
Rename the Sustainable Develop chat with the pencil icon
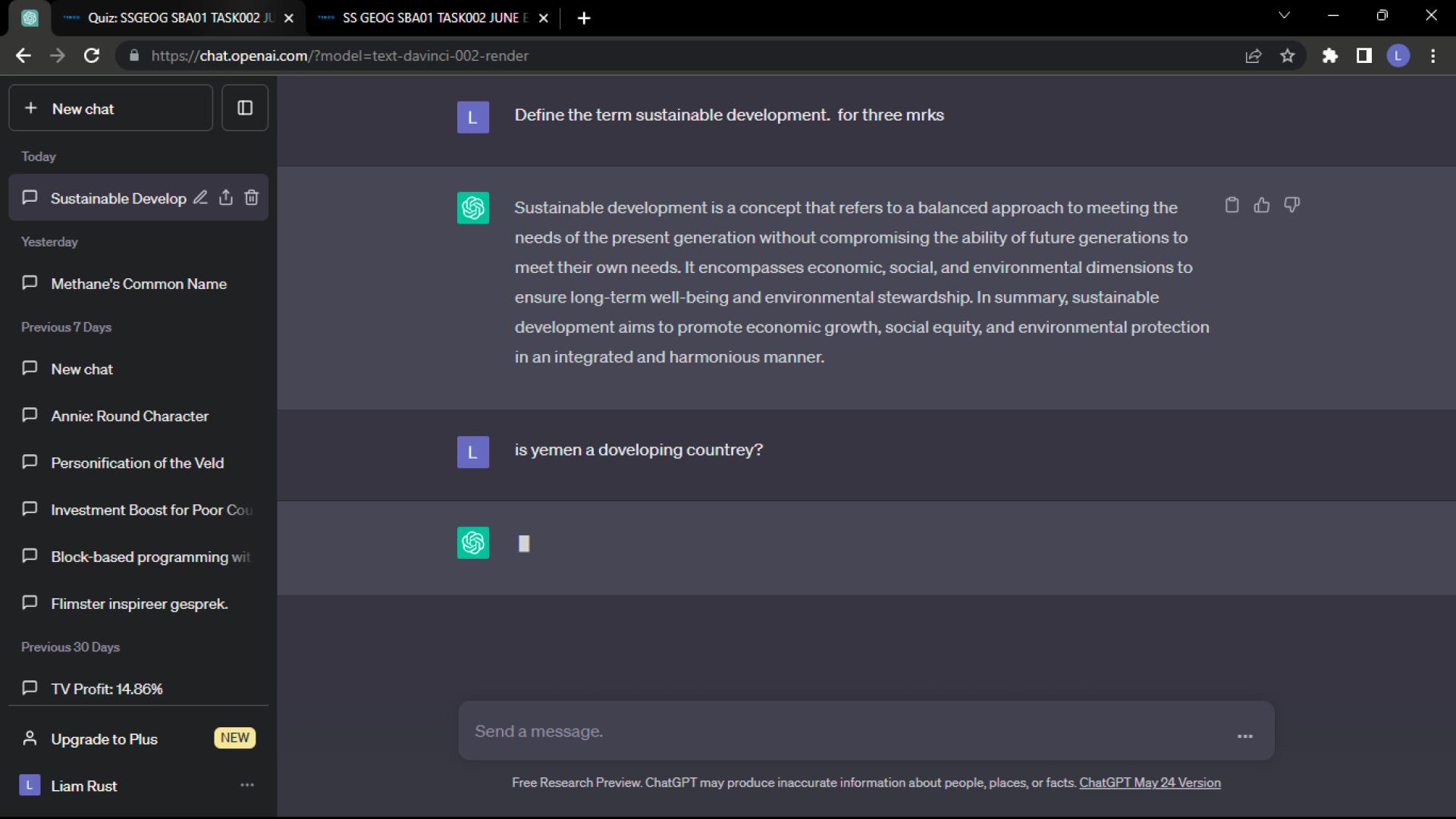200,198
